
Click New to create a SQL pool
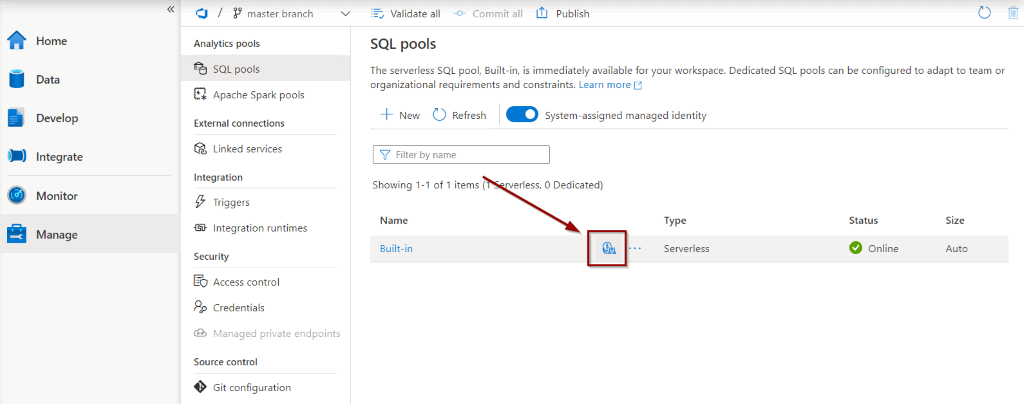(x=400, y=115)
